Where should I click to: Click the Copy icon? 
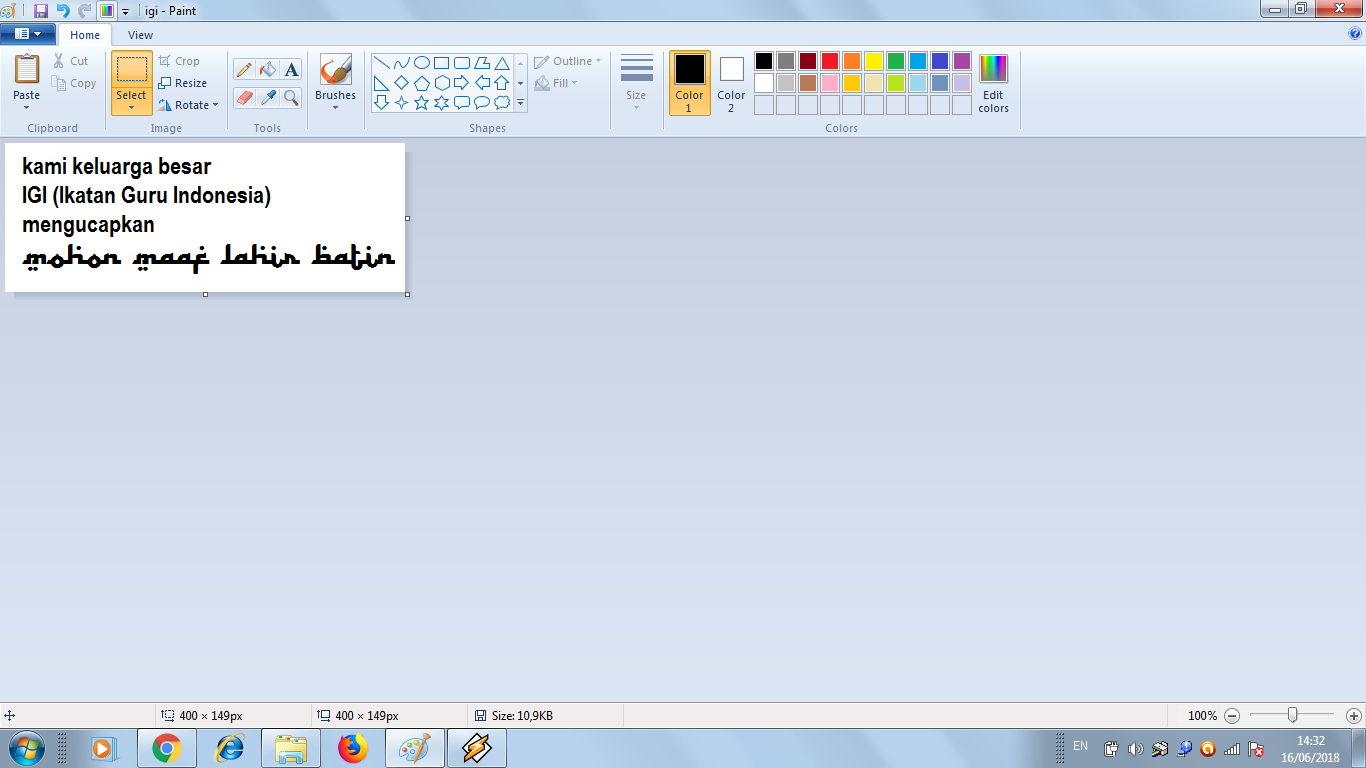[x=59, y=83]
